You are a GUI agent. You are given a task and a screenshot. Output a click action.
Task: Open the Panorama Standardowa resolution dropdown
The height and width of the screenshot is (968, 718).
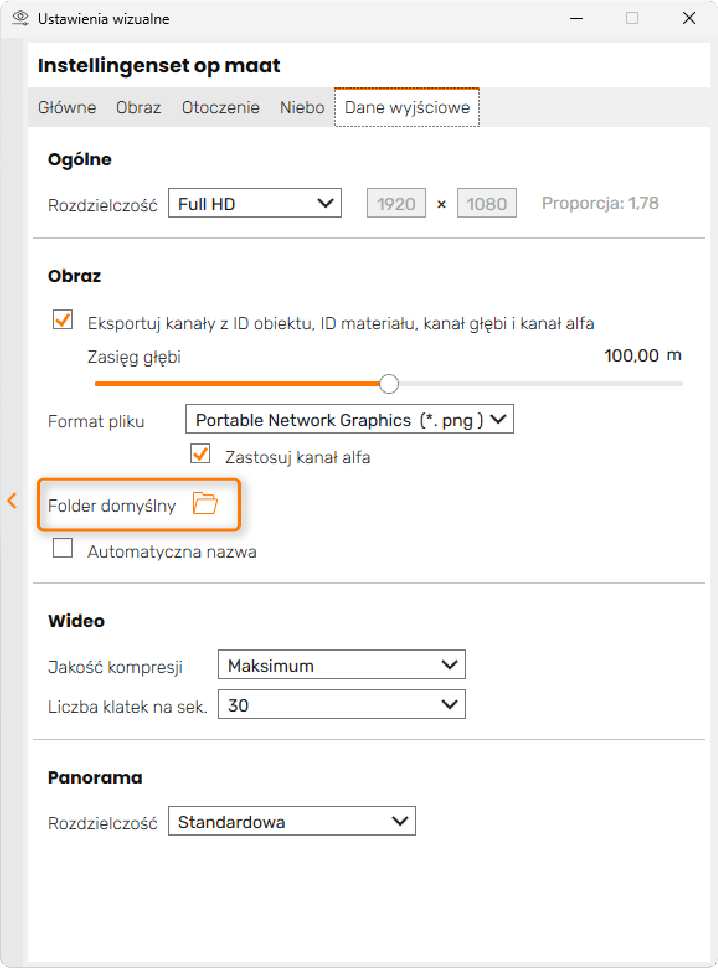click(291, 821)
